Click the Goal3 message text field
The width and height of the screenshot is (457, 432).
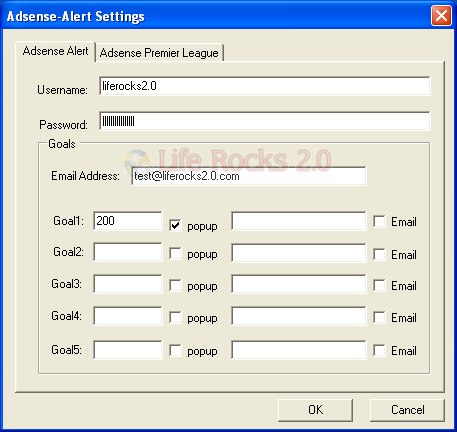[299, 284]
